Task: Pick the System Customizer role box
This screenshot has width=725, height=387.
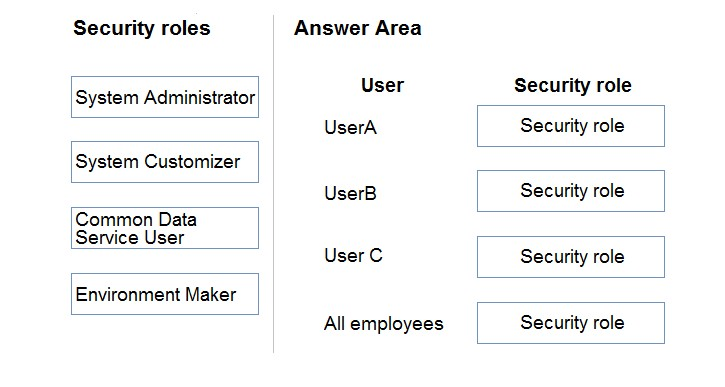Action: (x=165, y=162)
